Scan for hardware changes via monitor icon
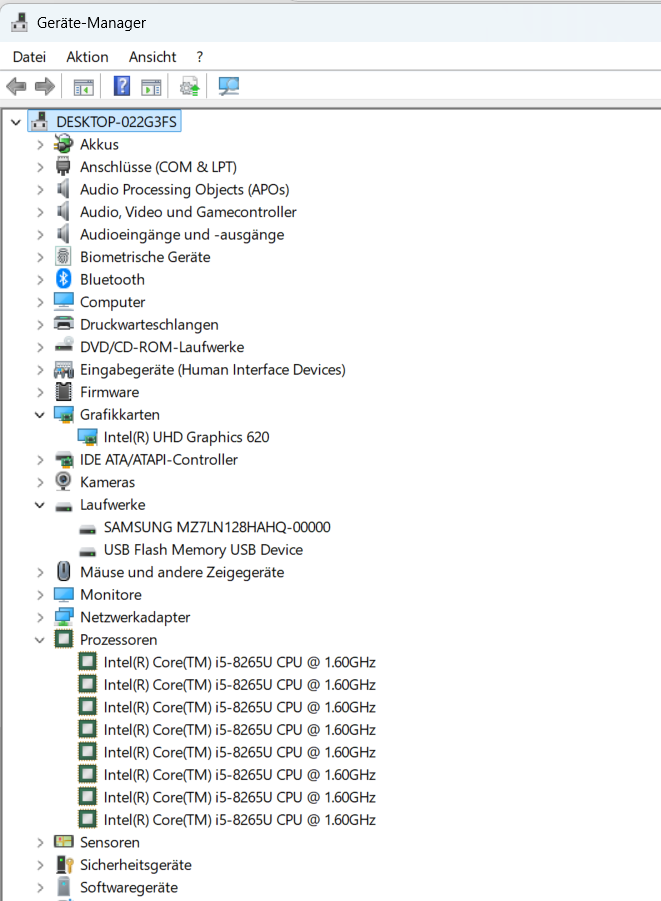The height and width of the screenshot is (901, 661). (229, 87)
